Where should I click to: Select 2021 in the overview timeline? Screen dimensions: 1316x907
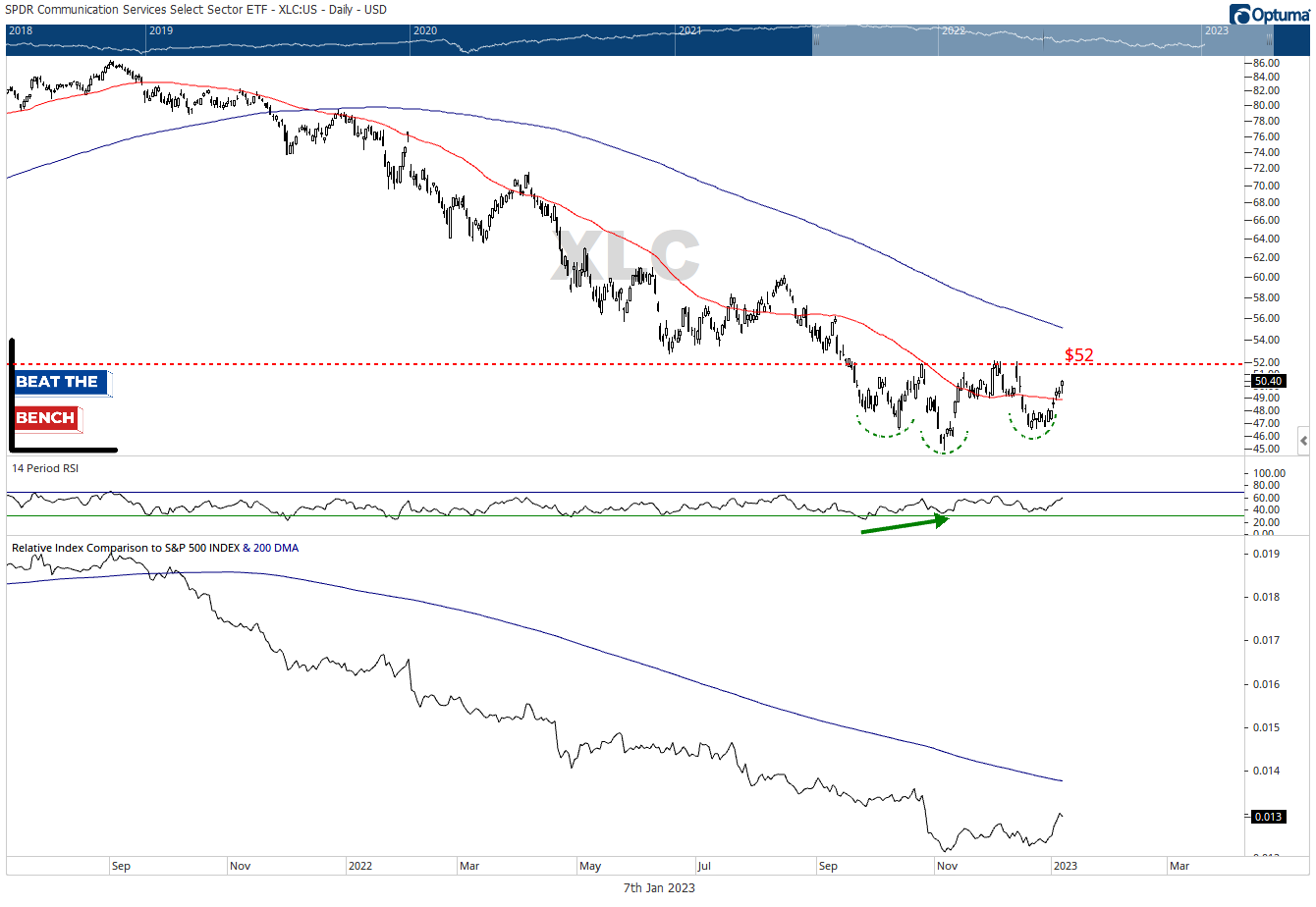point(690,30)
